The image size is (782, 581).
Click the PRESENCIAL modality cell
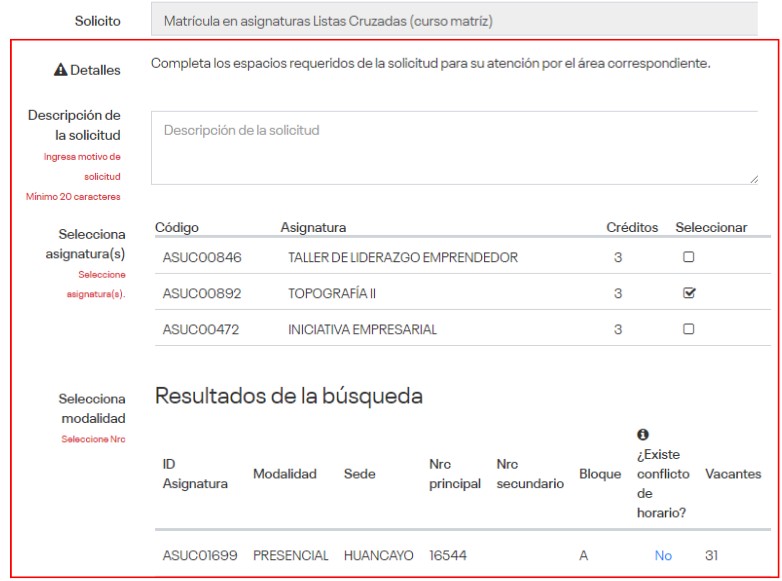(x=291, y=553)
